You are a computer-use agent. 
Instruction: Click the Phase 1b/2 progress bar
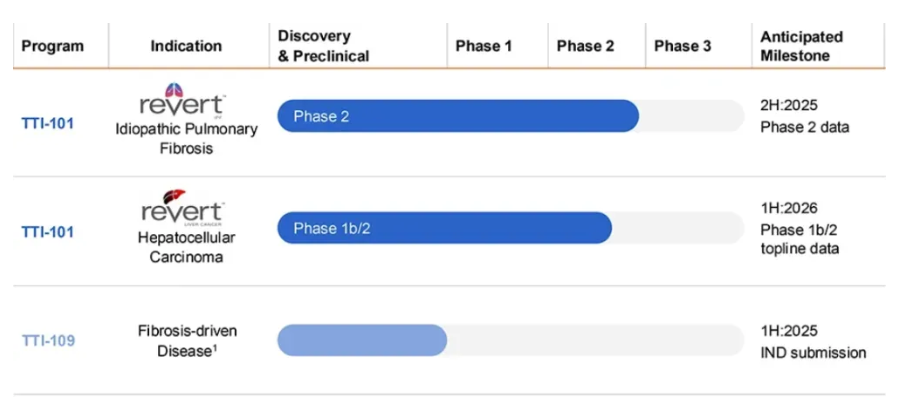pos(444,228)
